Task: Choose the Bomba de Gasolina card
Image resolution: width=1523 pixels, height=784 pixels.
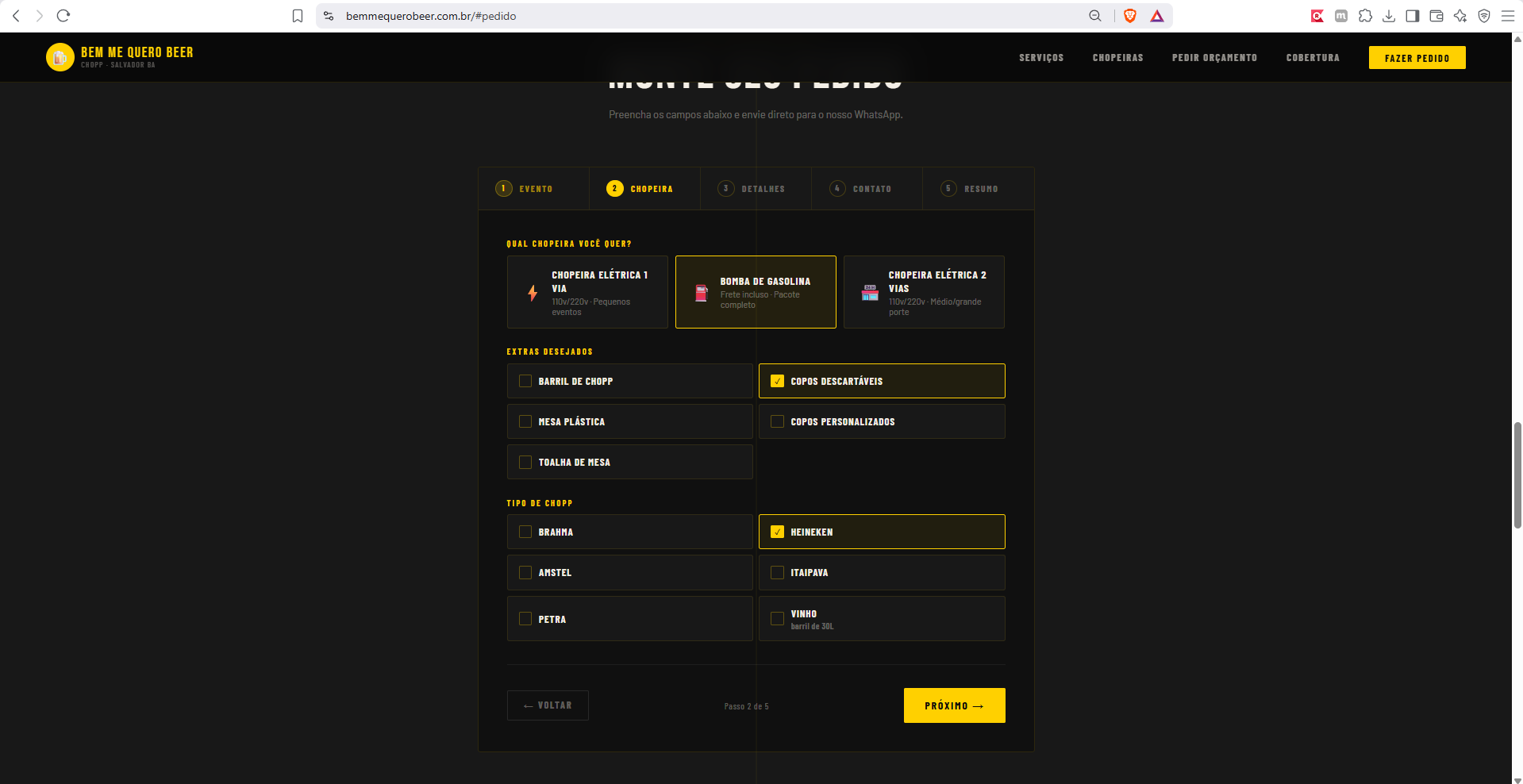Action: click(x=756, y=292)
